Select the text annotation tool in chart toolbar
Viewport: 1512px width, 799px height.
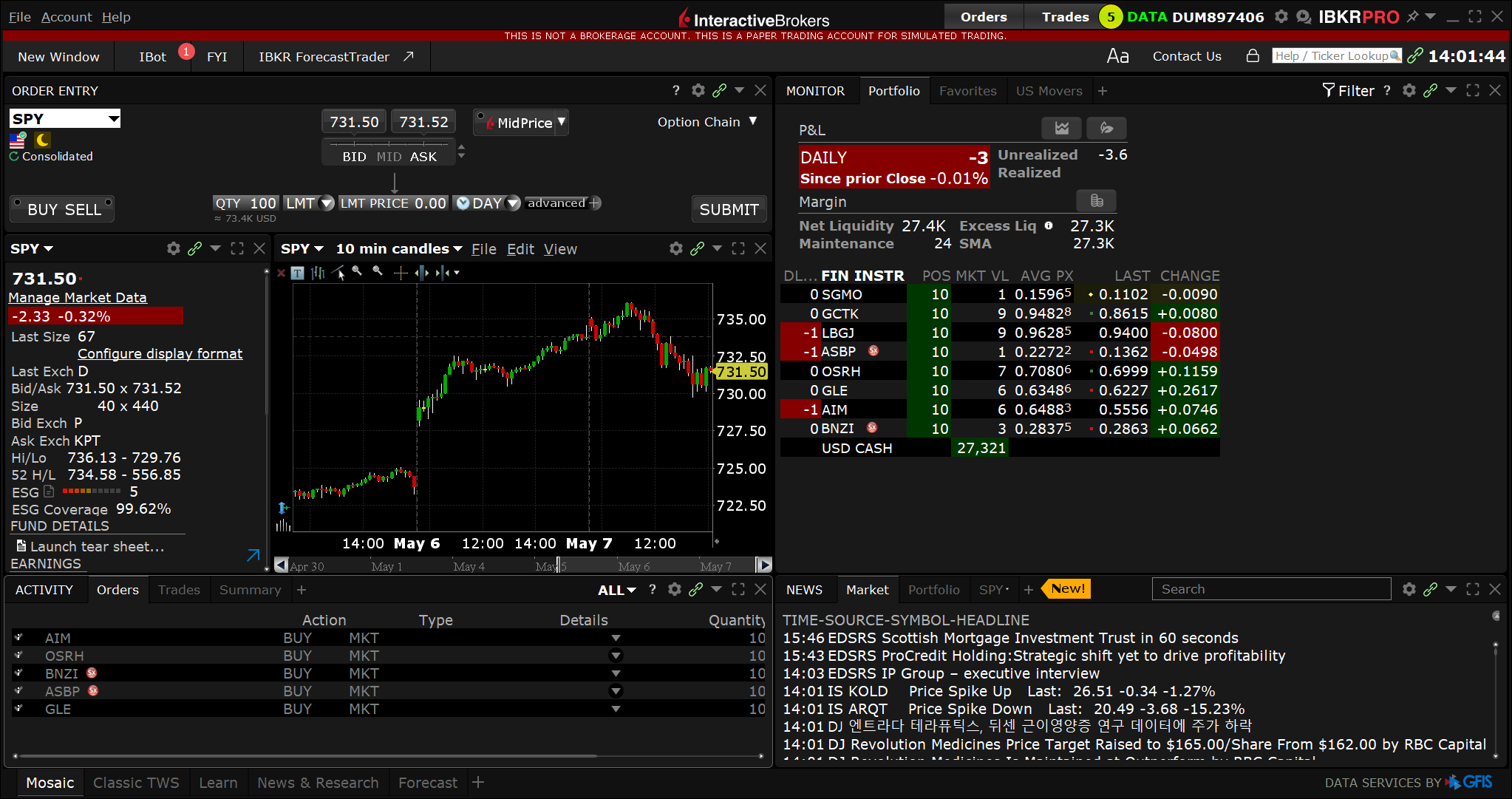click(297, 273)
